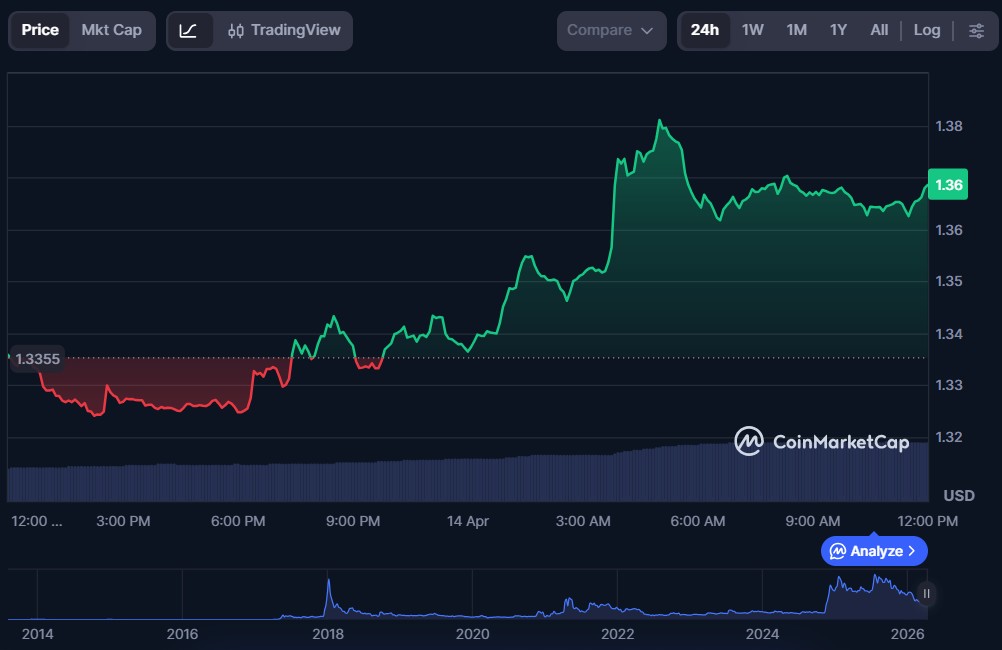Image resolution: width=1002 pixels, height=650 pixels.
Task: Select the 1M time range
Action: (x=796, y=30)
